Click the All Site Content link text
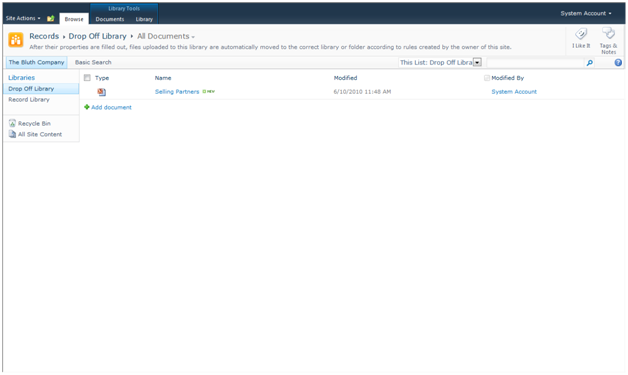The image size is (628, 375). (x=40, y=135)
